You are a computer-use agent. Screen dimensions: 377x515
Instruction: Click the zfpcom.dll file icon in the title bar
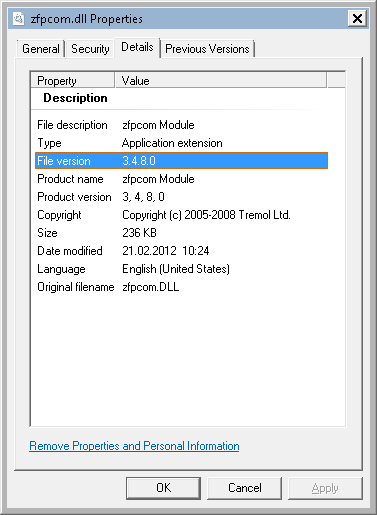[19, 19]
